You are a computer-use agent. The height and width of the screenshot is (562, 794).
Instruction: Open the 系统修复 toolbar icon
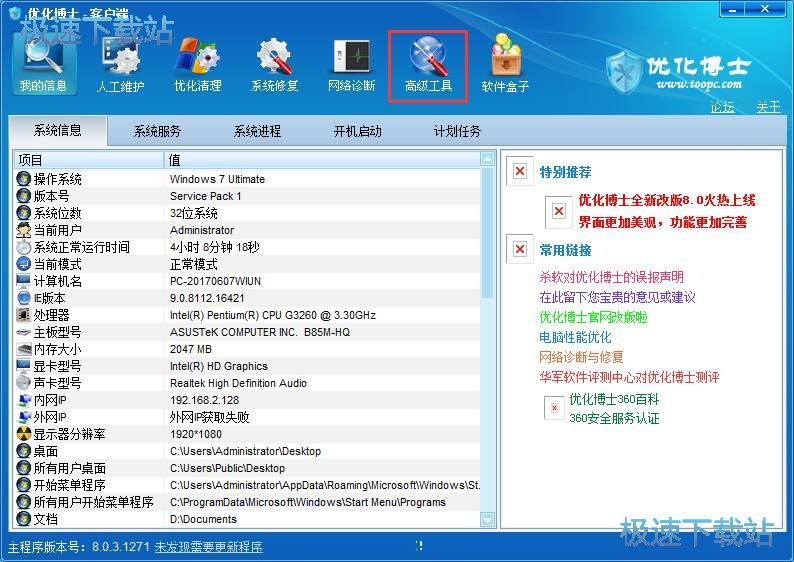274,64
